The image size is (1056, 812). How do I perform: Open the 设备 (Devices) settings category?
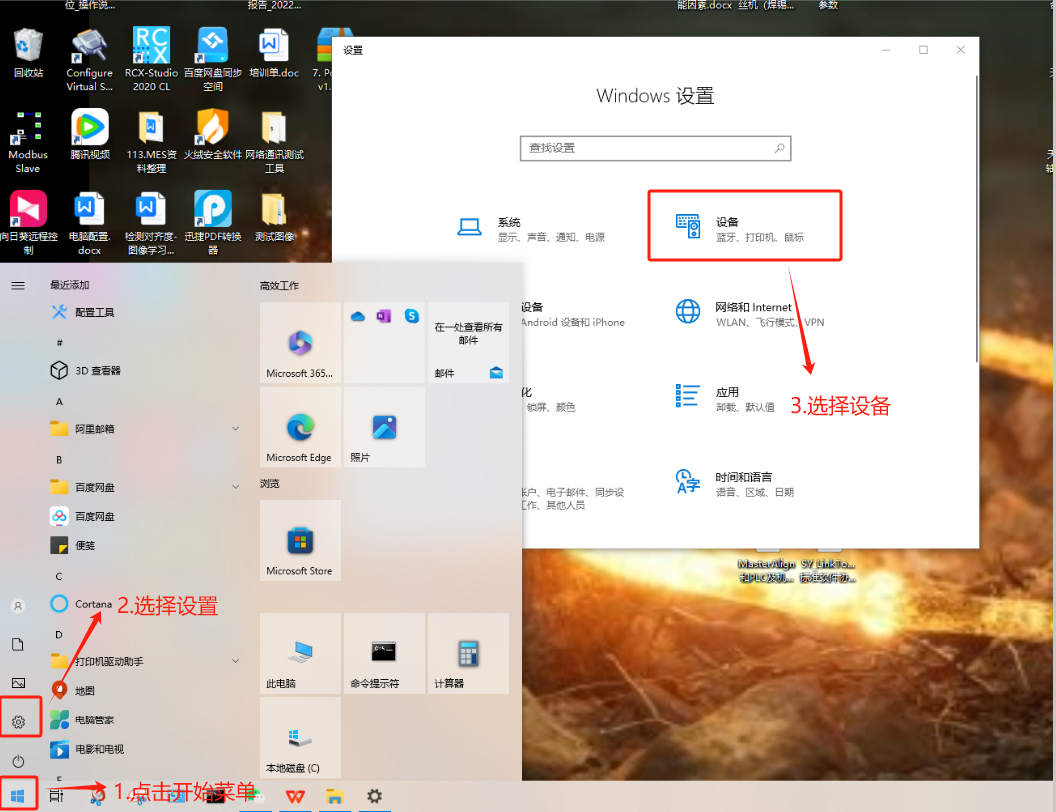(x=744, y=228)
